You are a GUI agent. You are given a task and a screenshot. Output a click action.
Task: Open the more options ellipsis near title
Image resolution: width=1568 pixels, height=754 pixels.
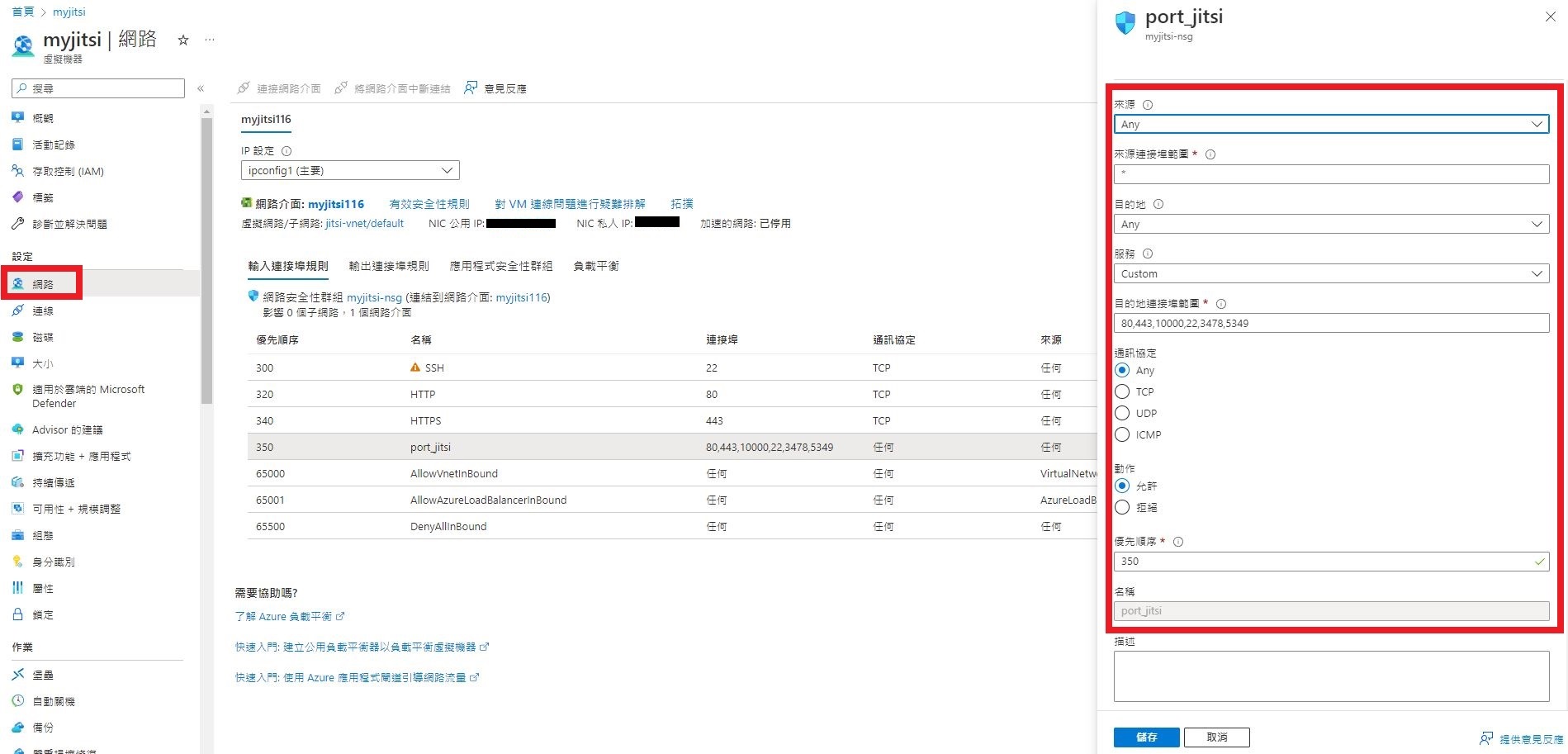(x=210, y=40)
